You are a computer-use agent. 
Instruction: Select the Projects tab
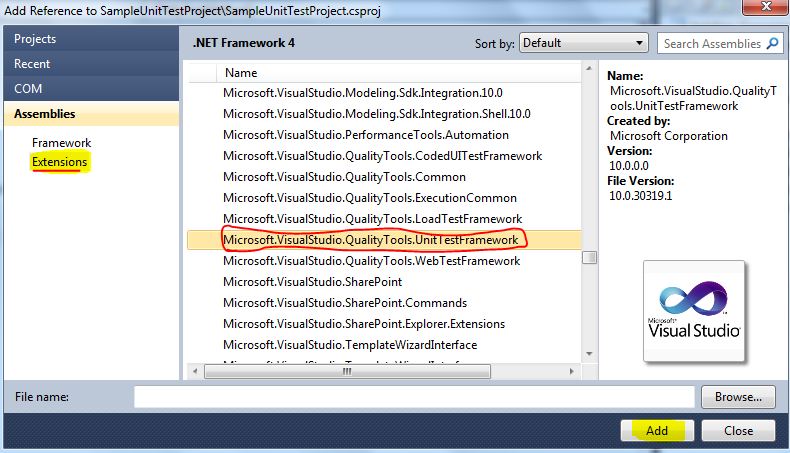click(91, 39)
